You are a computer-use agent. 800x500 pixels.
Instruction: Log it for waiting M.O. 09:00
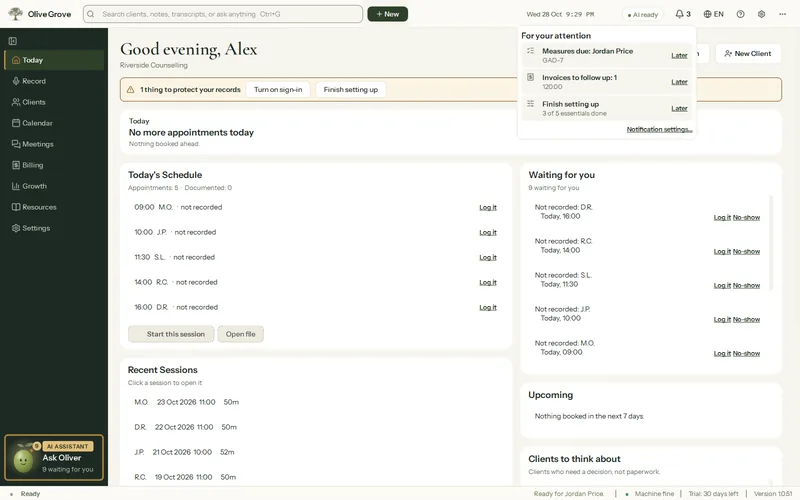722,354
